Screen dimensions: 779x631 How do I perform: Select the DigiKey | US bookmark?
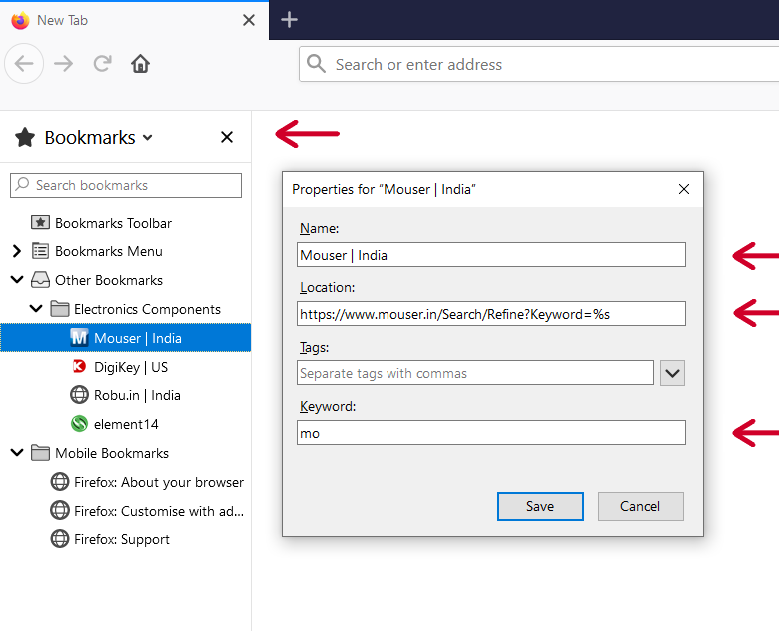131,367
